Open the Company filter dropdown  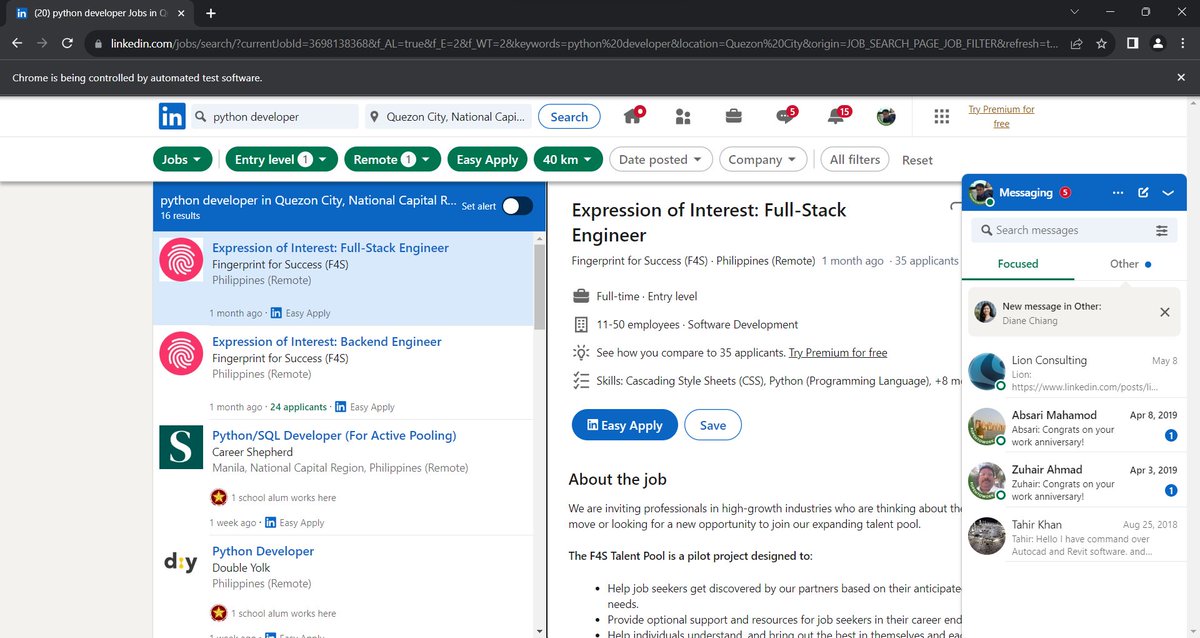[x=762, y=159]
